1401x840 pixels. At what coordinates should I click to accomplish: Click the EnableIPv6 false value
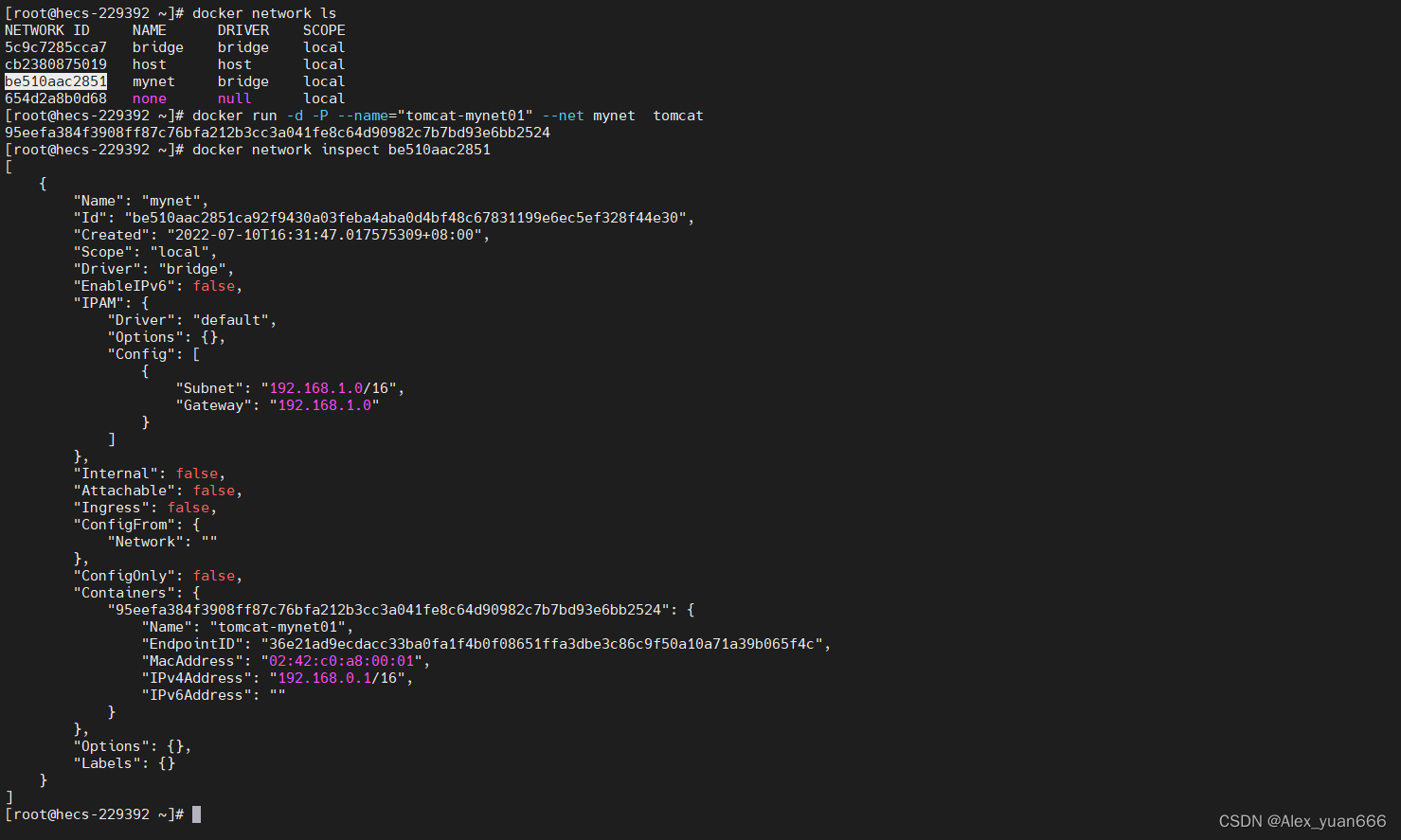click(x=214, y=286)
